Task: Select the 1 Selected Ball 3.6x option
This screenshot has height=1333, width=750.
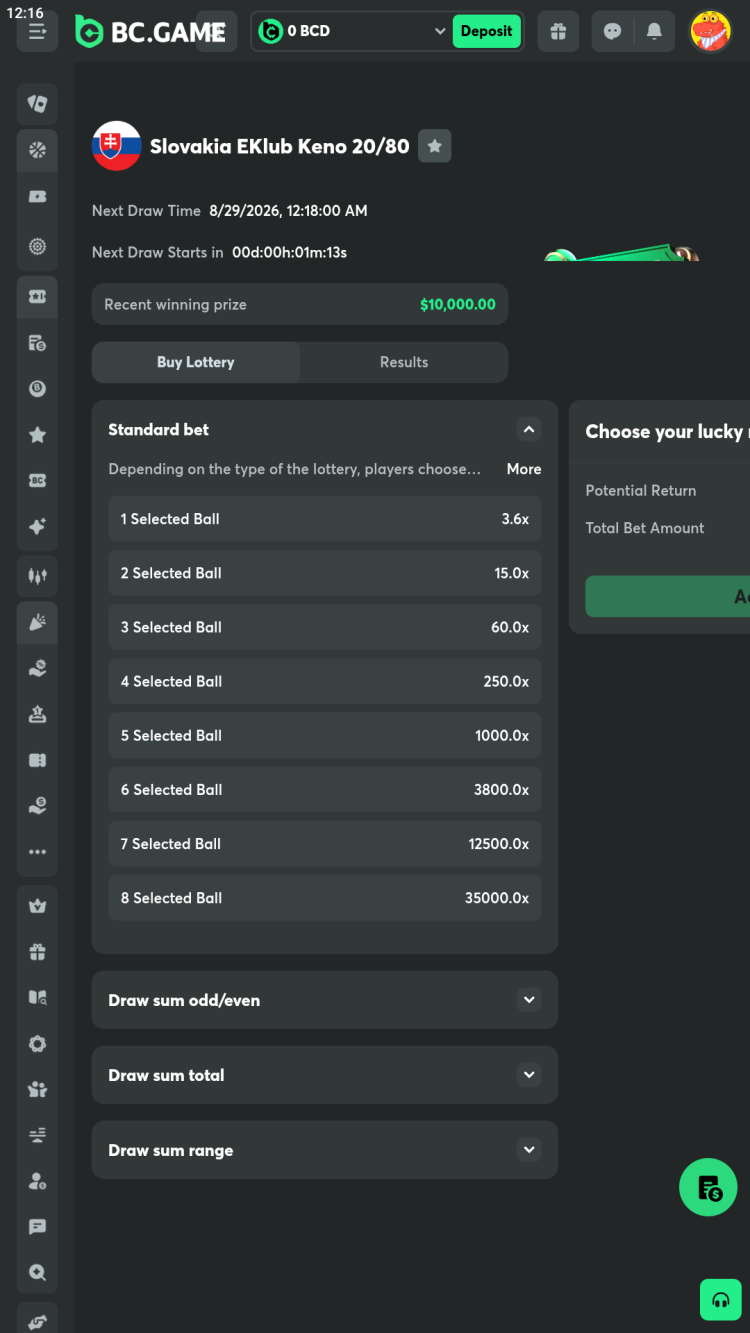Action: 325,519
